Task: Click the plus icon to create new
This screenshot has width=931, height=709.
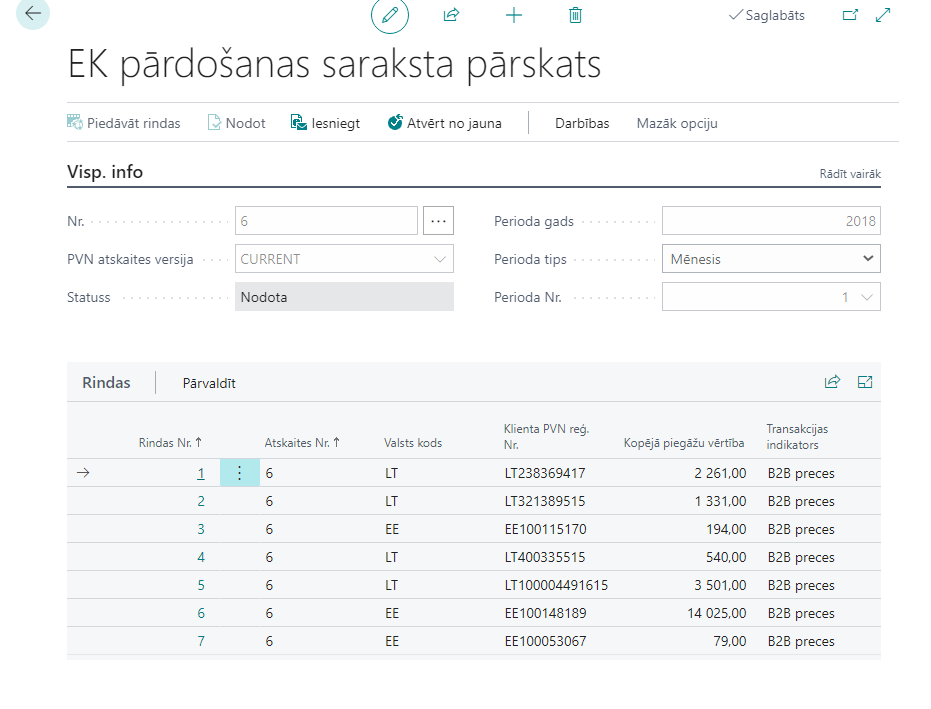Action: pos(514,15)
